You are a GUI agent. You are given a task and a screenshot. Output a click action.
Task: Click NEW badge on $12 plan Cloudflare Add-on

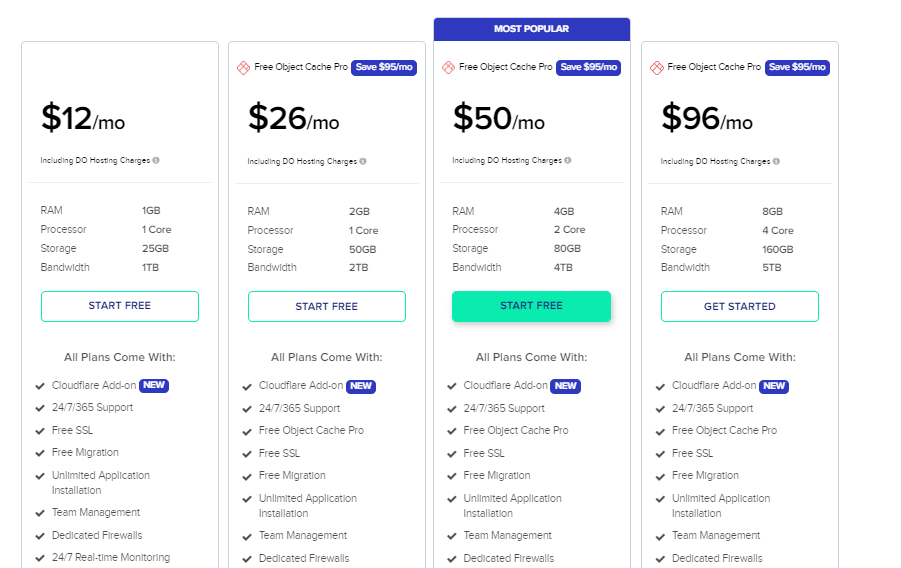click(x=154, y=385)
